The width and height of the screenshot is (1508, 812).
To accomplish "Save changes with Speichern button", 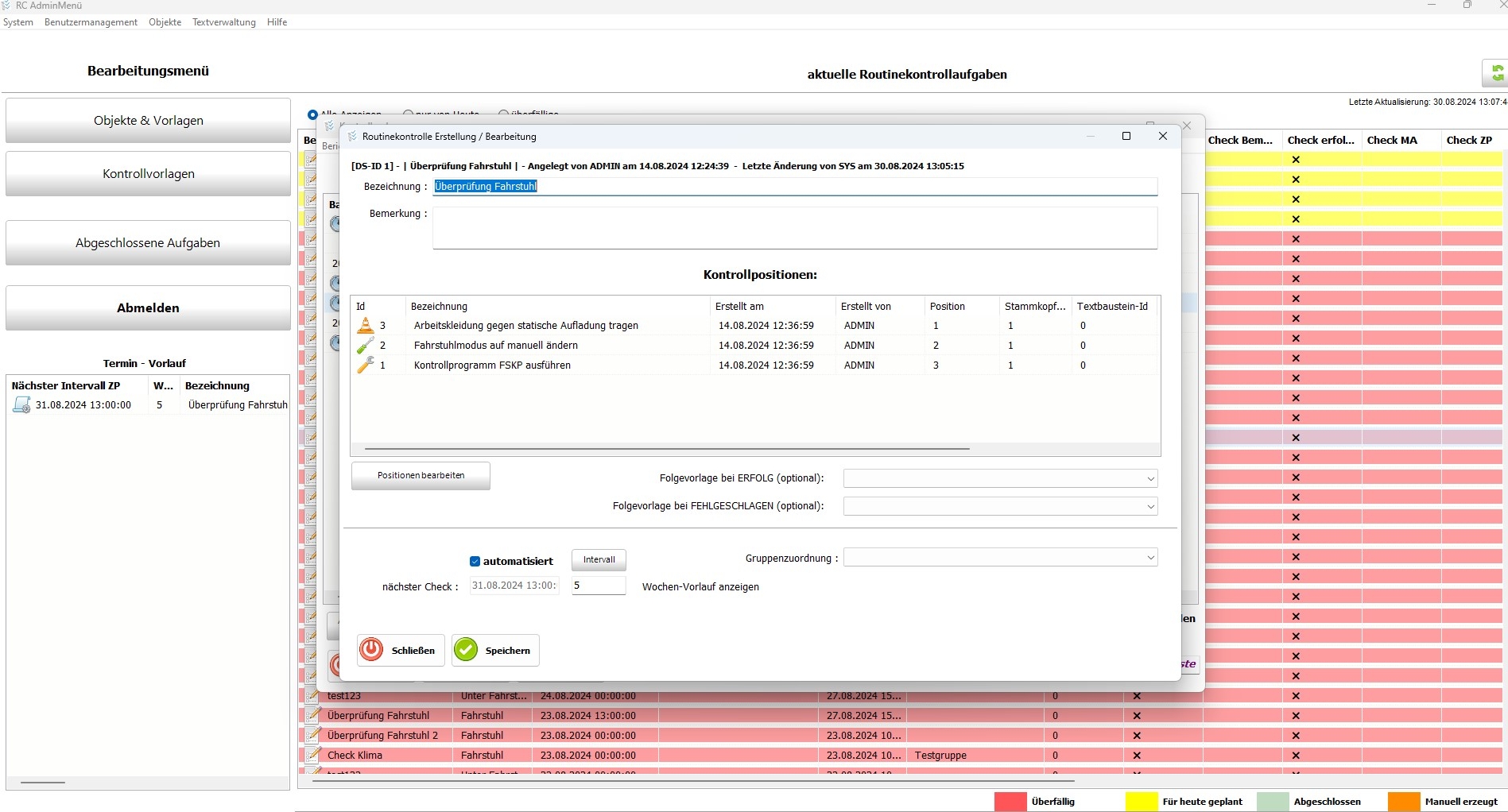I will click(x=495, y=650).
